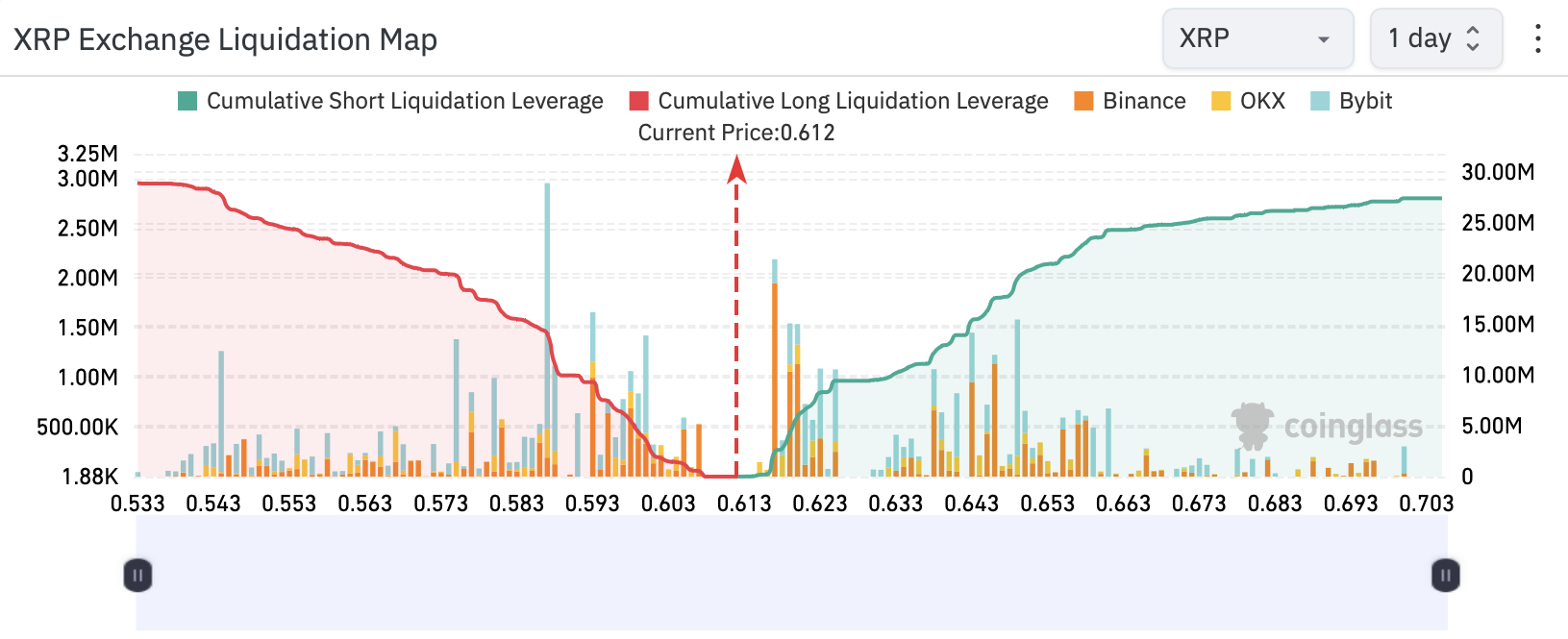Toggle Cumulative Long Liquidation Leverage series
The image size is (1568, 639).
853,101
